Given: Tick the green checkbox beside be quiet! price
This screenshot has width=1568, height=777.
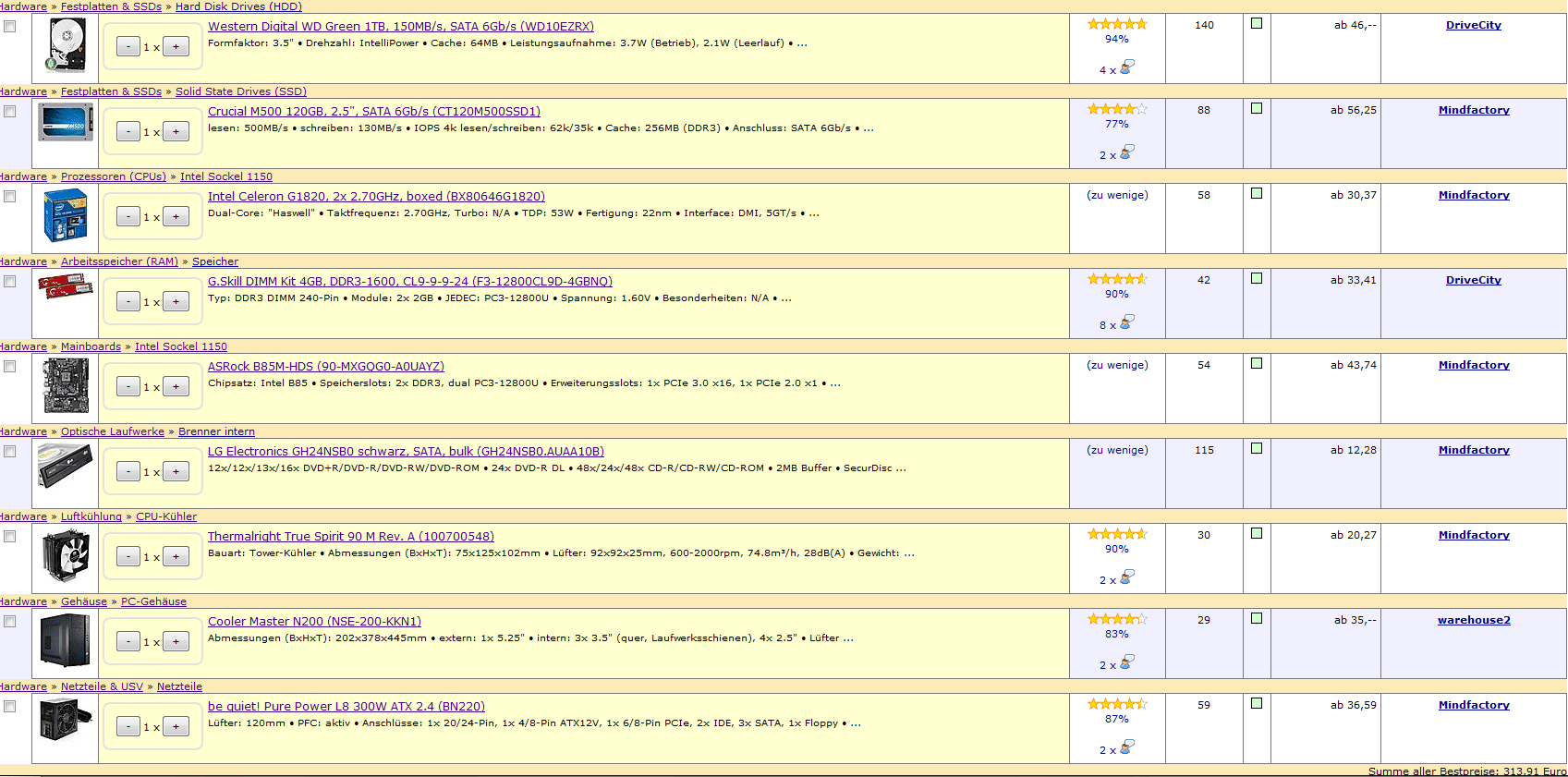Looking at the screenshot, I should click(x=1257, y=703).
